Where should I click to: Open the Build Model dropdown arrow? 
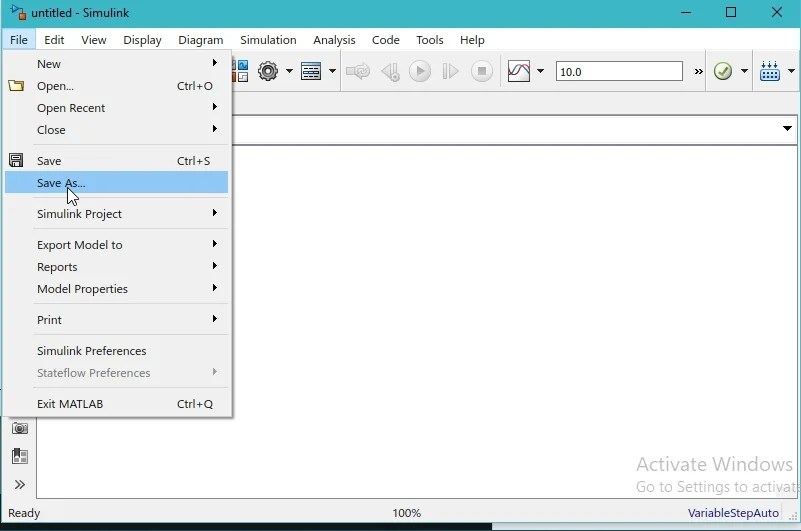791,71
